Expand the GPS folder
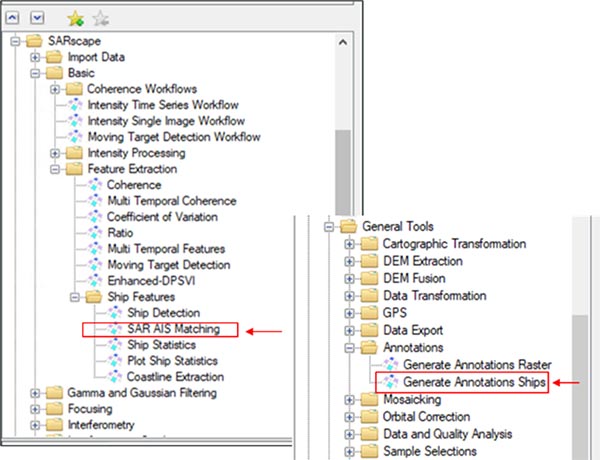Image resolution: width=600 pixels, height=460 pixels. point(349,313)
